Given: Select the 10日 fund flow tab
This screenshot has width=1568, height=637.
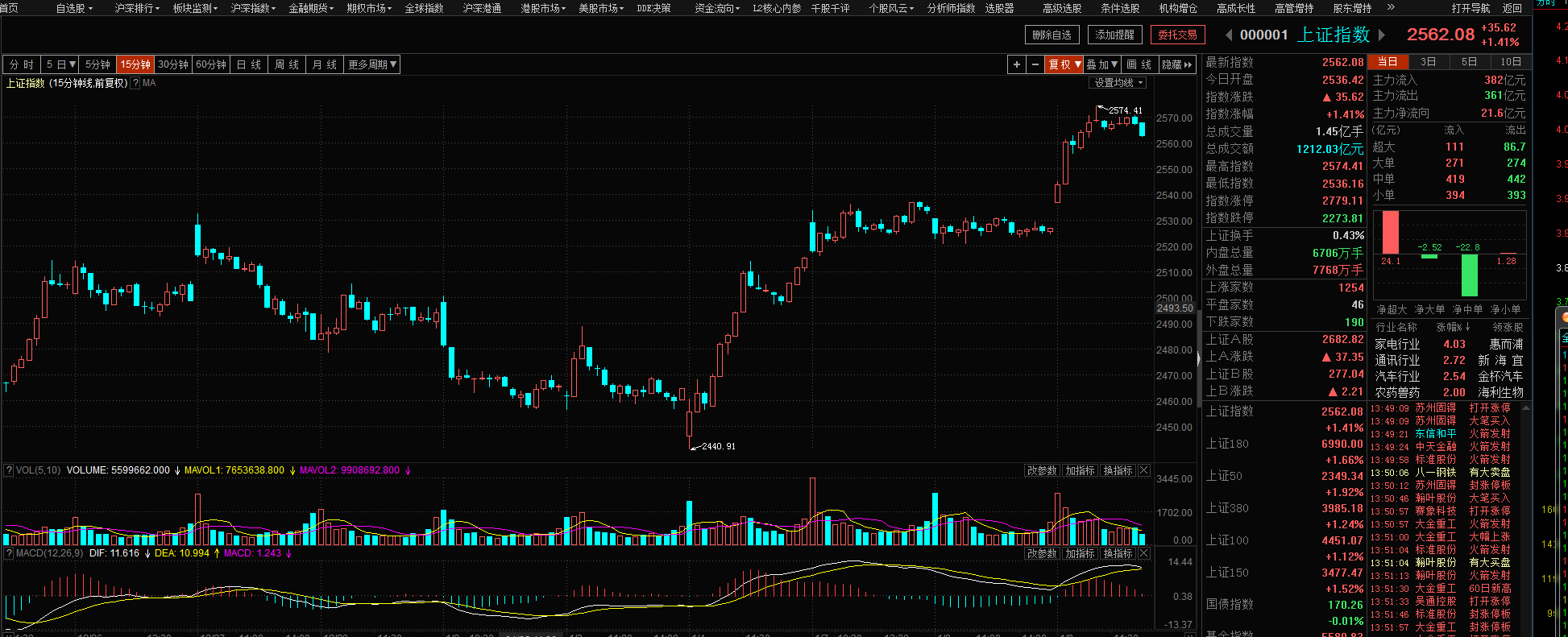Looking at the screenshot, I should coord(1511,61).
